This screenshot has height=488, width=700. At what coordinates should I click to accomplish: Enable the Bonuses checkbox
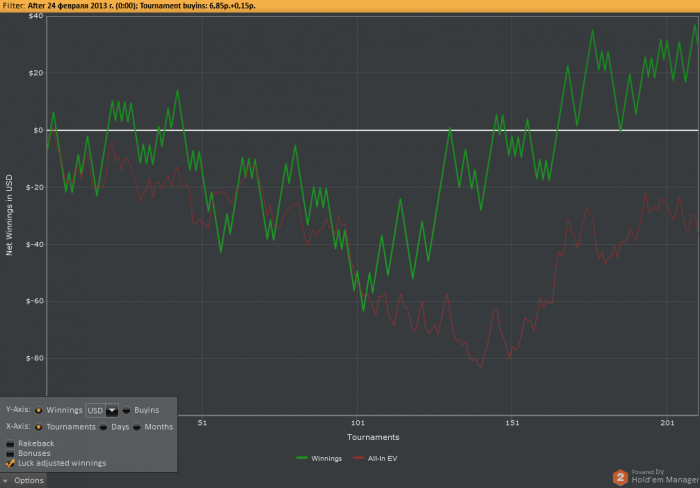10,453
